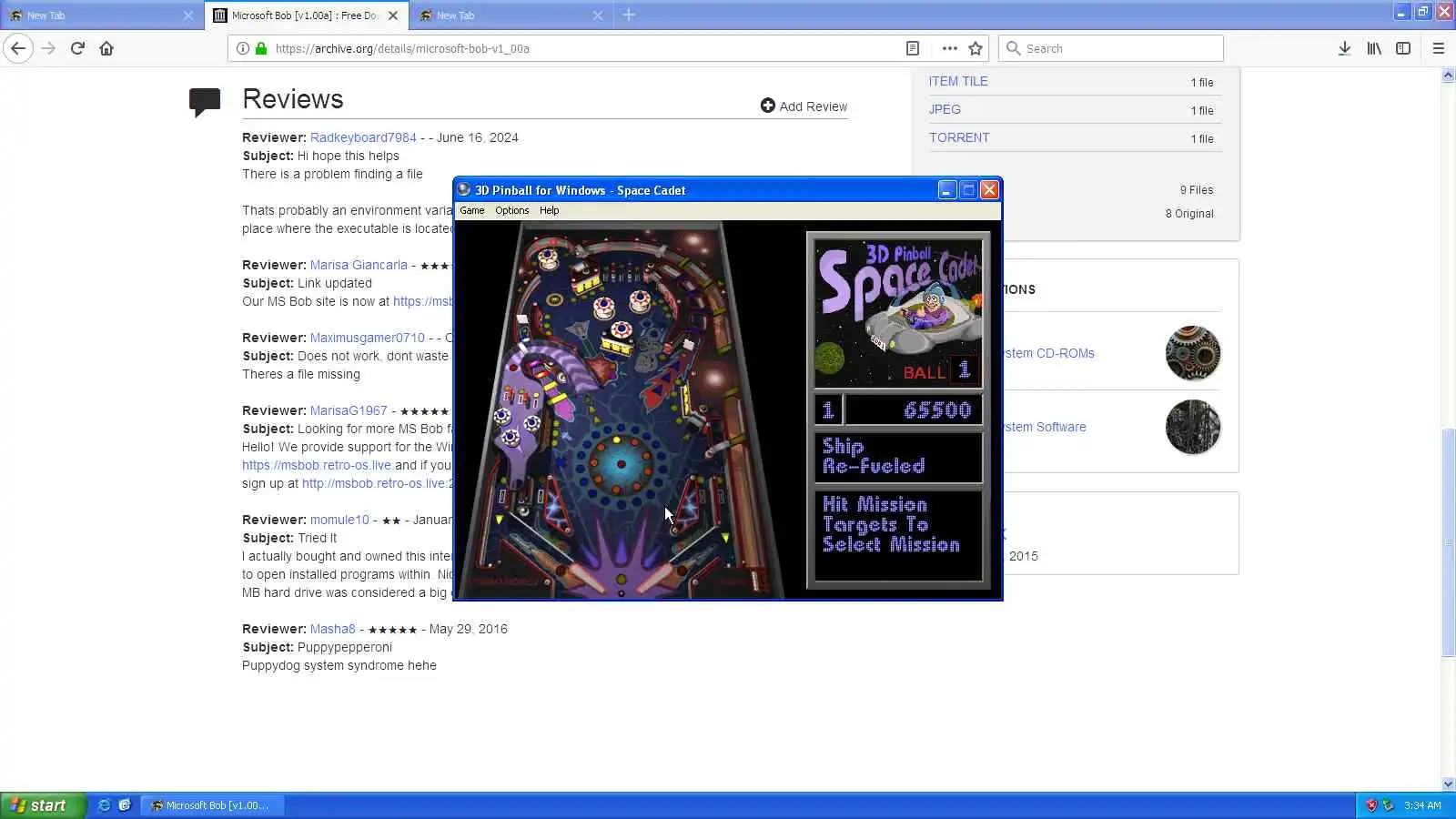Open the page actions three-dot menu
This screenshot has width=1456, height=819.
[x=949, y=48]
